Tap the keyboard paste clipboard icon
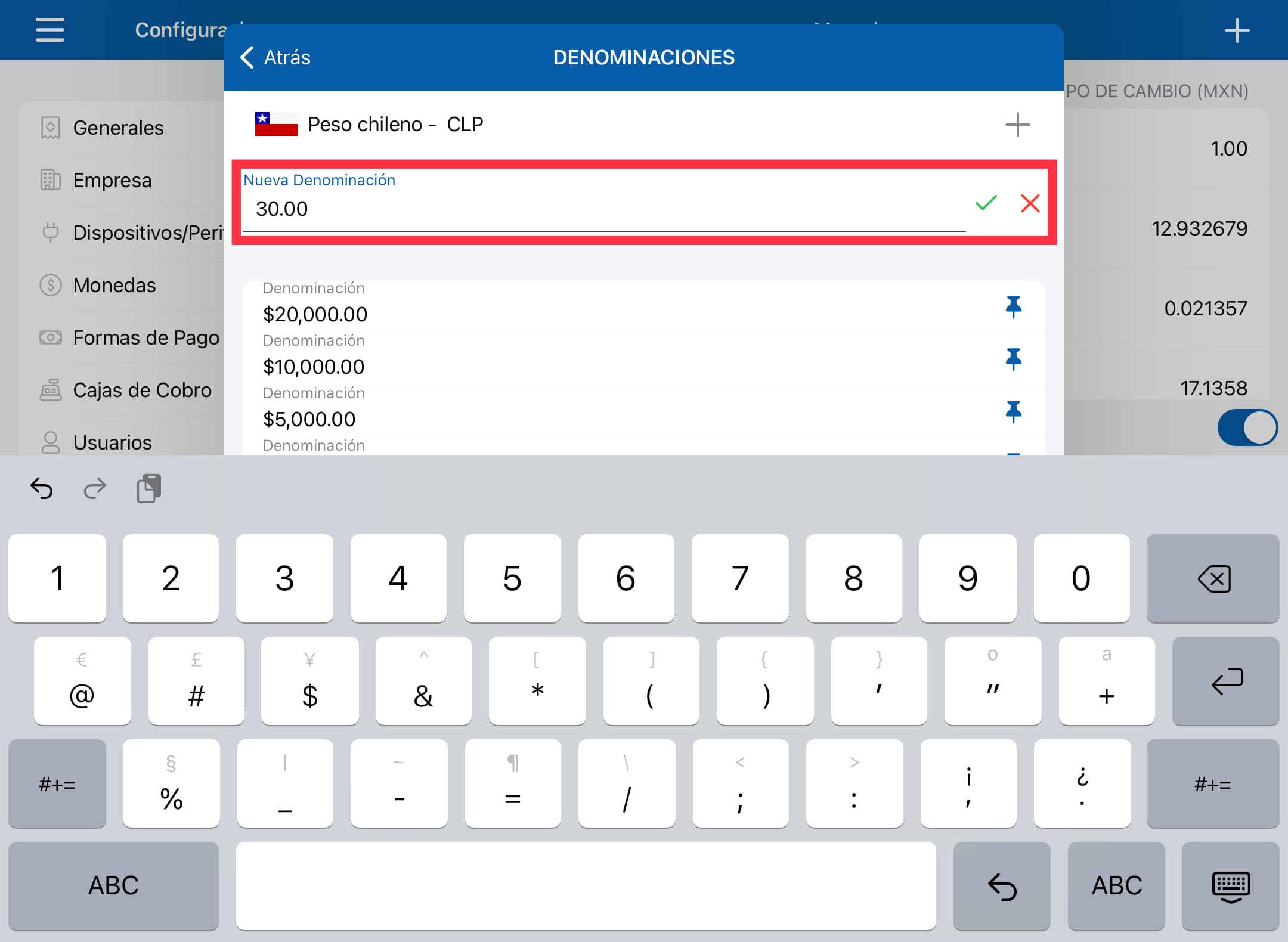The height and width of the screenshot is (942, 1288). click(148, 488)
